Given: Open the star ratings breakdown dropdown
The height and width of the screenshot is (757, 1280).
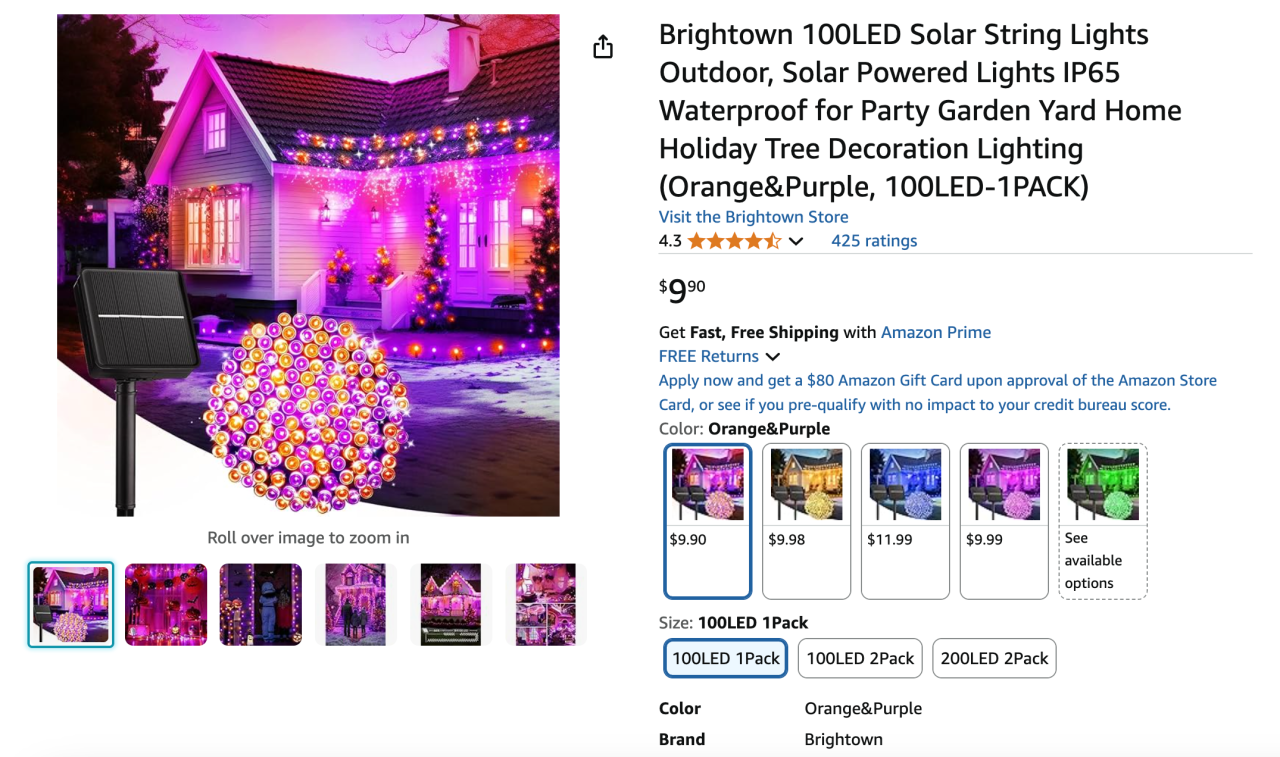Looking at the screenshot, I should (796, 240).
